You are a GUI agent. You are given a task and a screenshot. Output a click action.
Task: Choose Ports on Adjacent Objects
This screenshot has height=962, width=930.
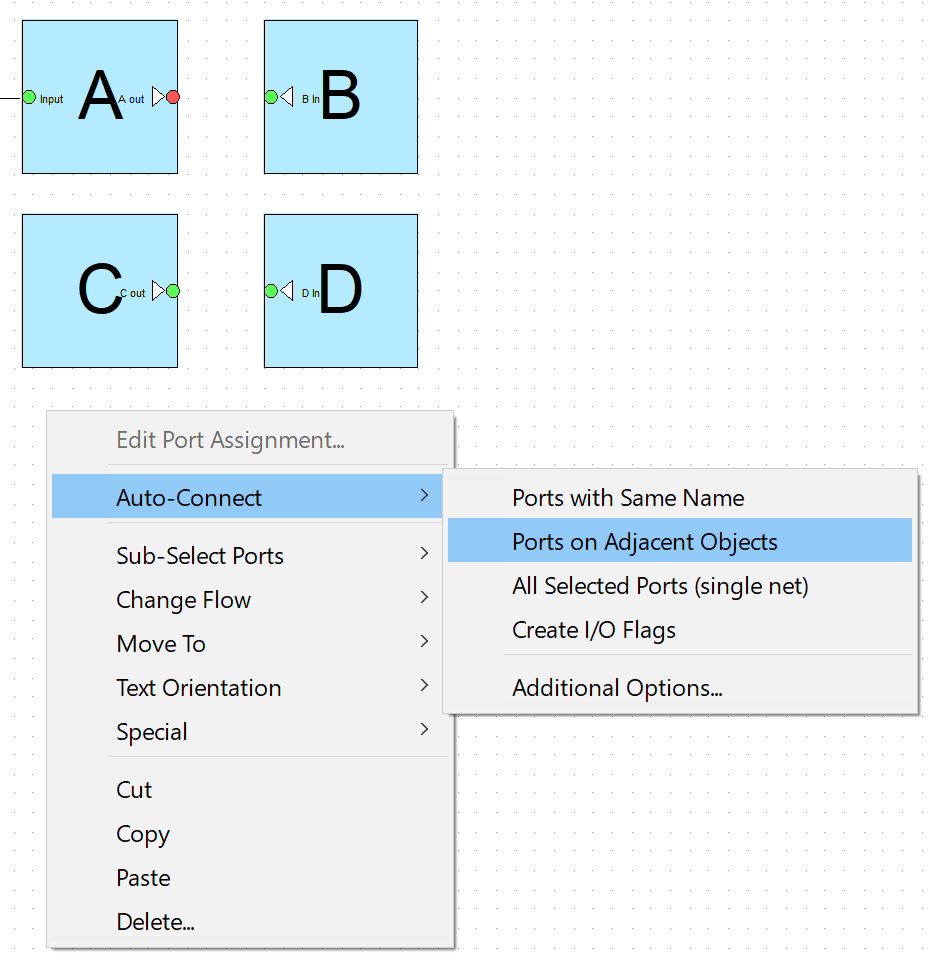point(680,541)
